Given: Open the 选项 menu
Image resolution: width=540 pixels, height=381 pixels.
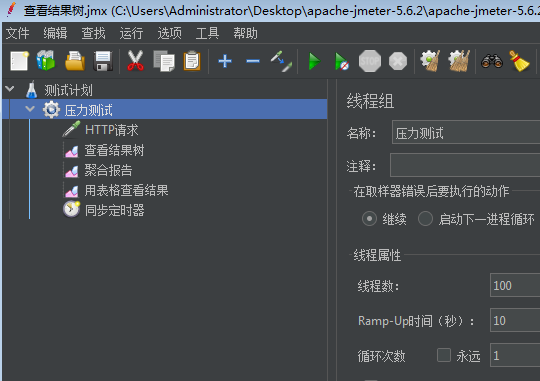Looking at the screenshot, I should click(x=169, y=33).
